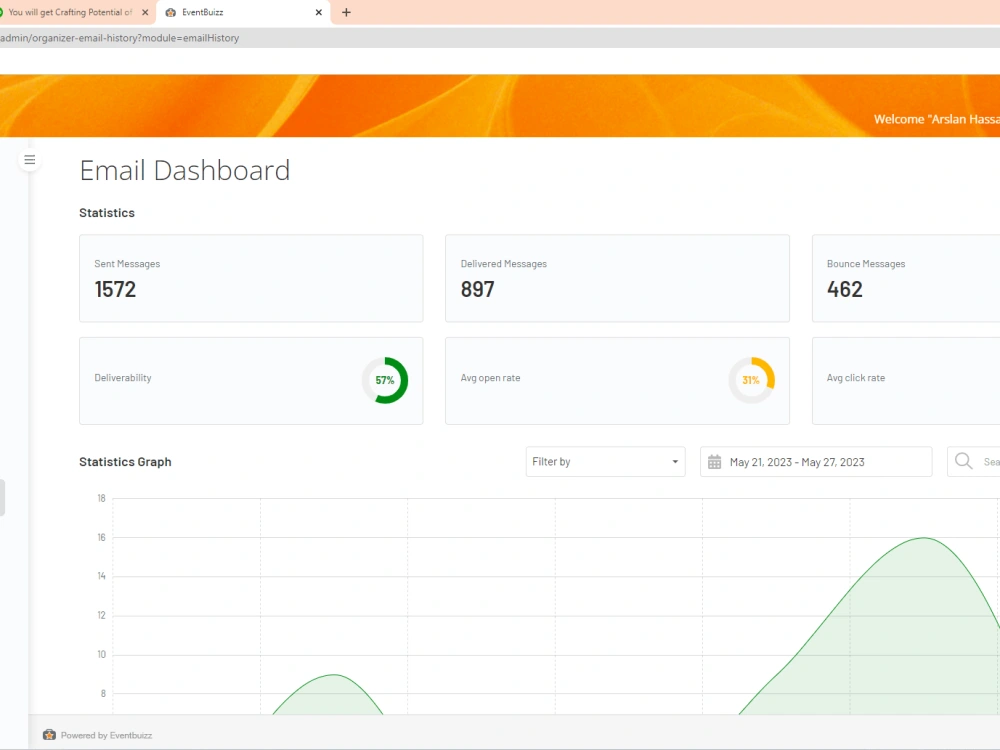Click the Avg click rate card
The height and width of the screenshot is (750, 1000).
906,381
